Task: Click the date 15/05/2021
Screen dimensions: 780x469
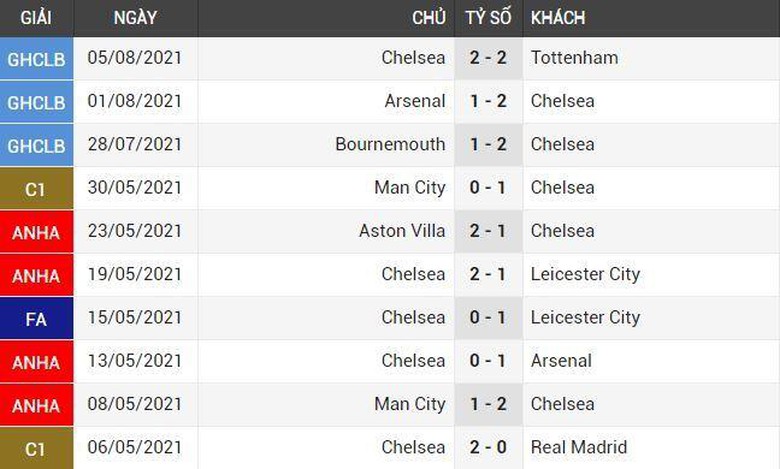Action: coord(134,318)
